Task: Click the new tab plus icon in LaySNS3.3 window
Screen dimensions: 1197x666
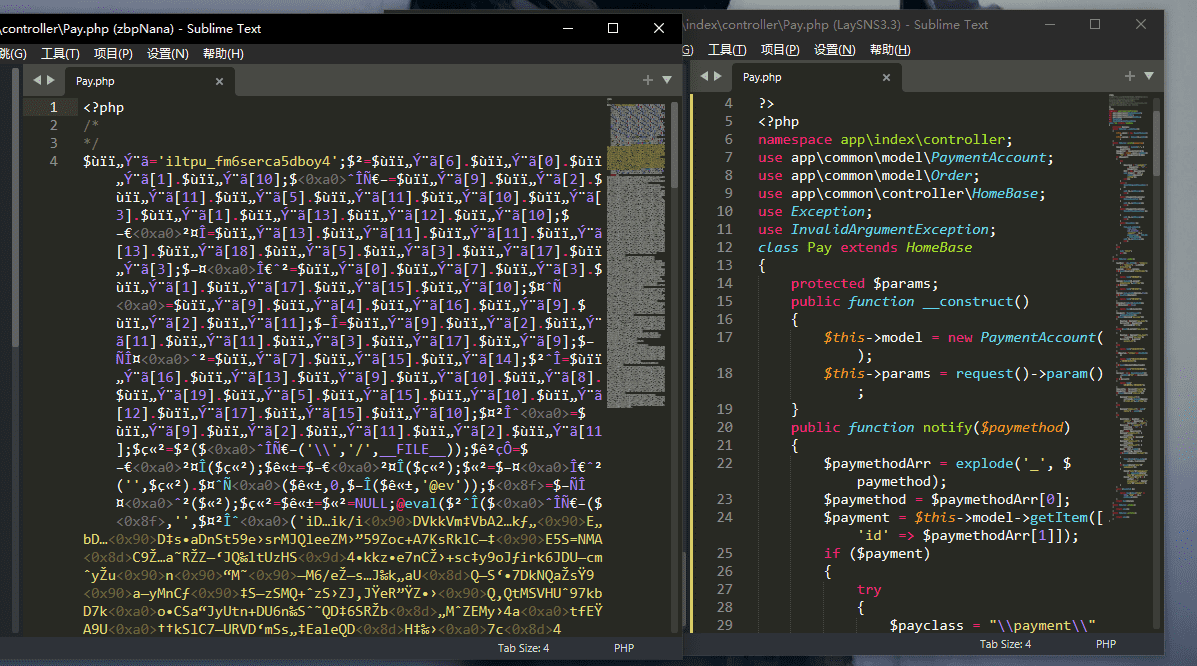Action: click(x=1130, y=76)
